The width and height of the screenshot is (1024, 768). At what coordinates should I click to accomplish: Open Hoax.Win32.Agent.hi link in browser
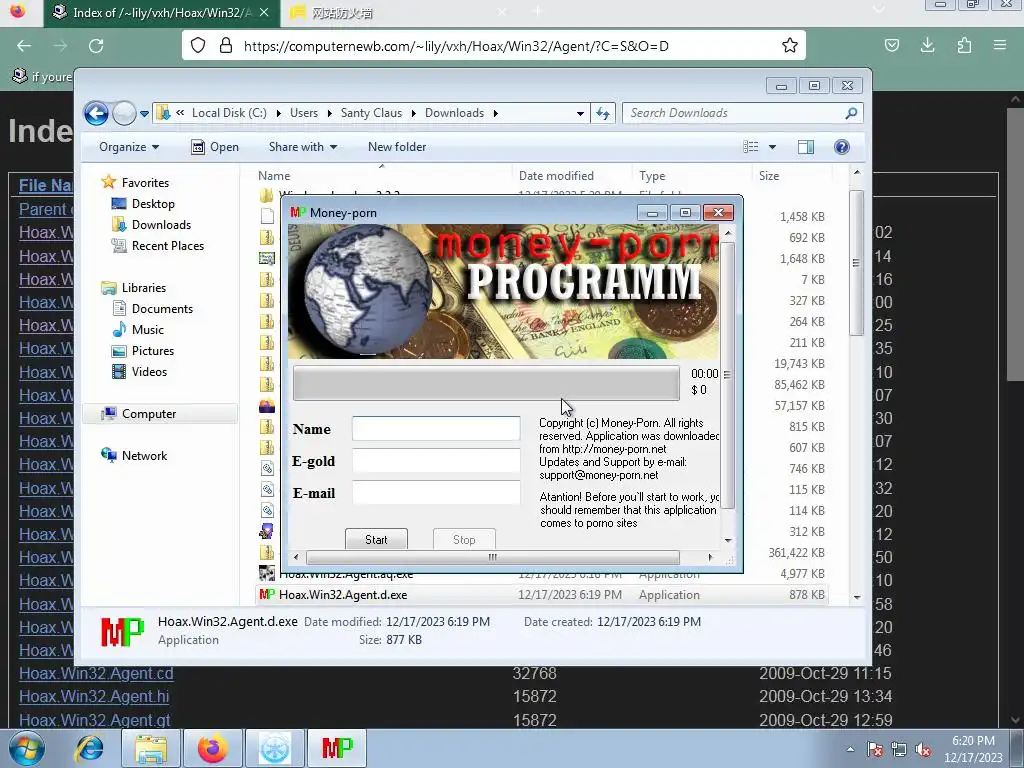(94, 697)
